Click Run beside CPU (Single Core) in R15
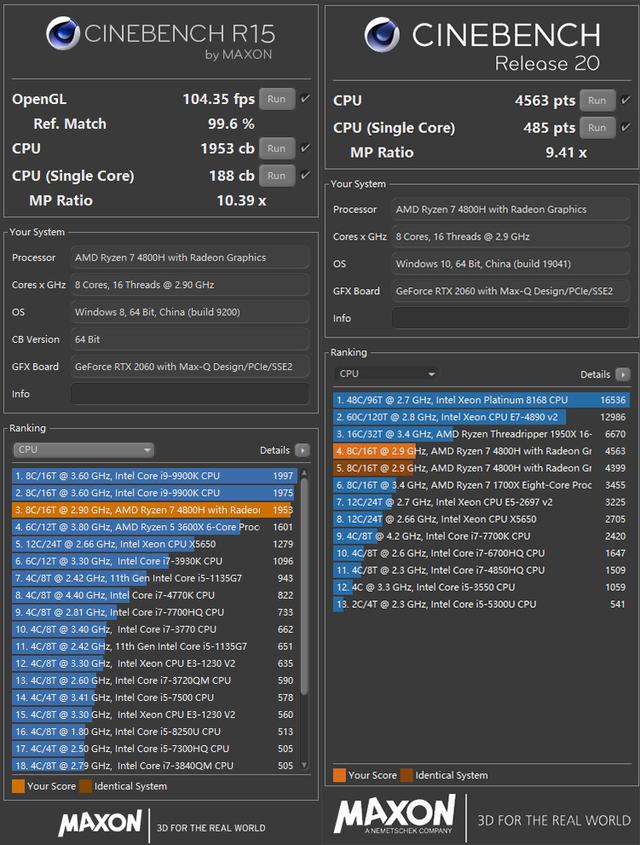 (x=275, y=175)
